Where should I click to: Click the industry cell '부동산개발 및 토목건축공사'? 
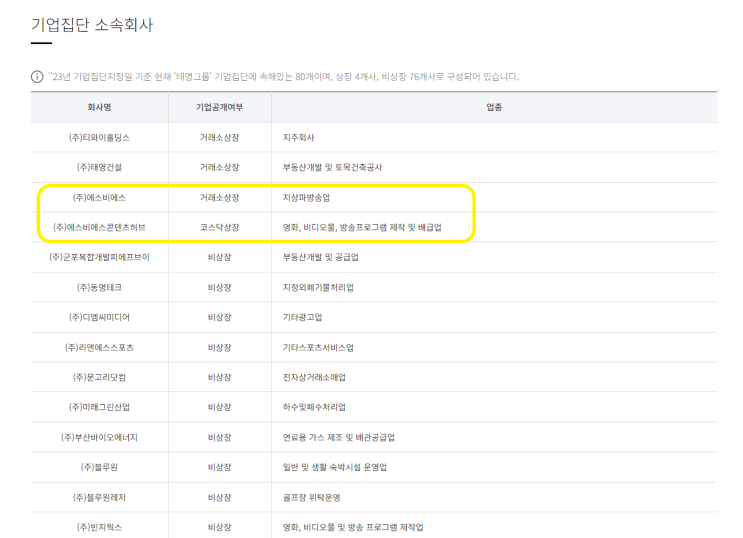pyautogui.click(x=333, y=167)
